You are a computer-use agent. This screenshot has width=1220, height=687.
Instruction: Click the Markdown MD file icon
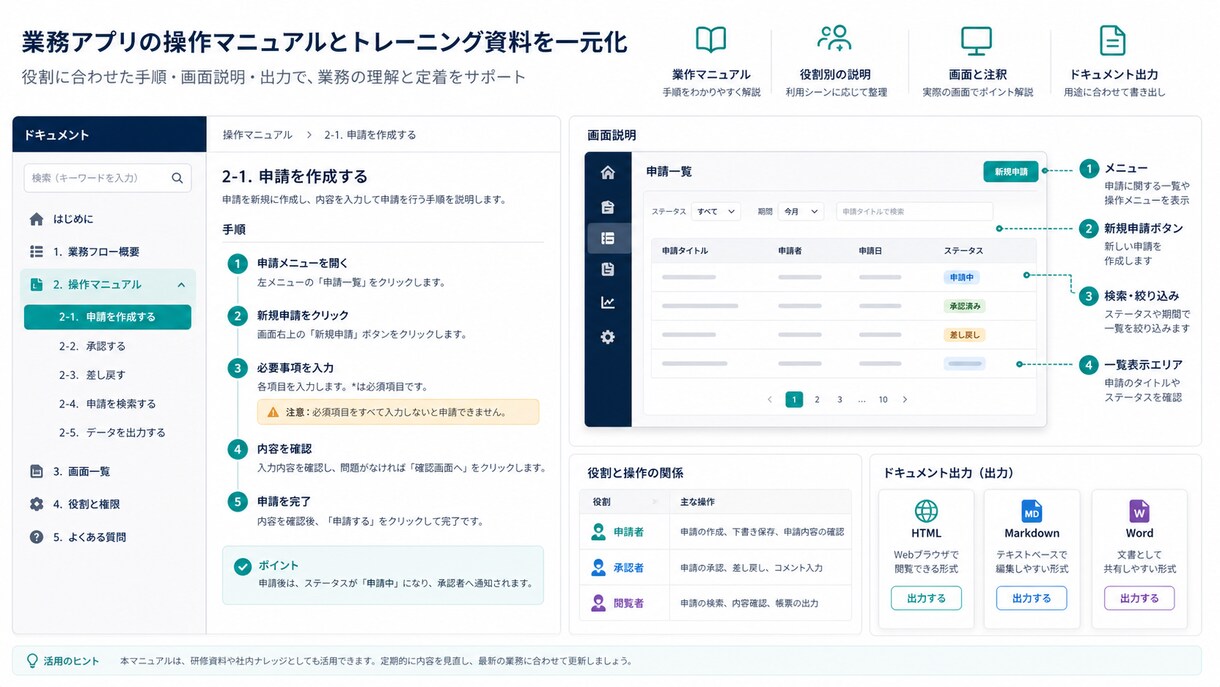point(1032,512)
